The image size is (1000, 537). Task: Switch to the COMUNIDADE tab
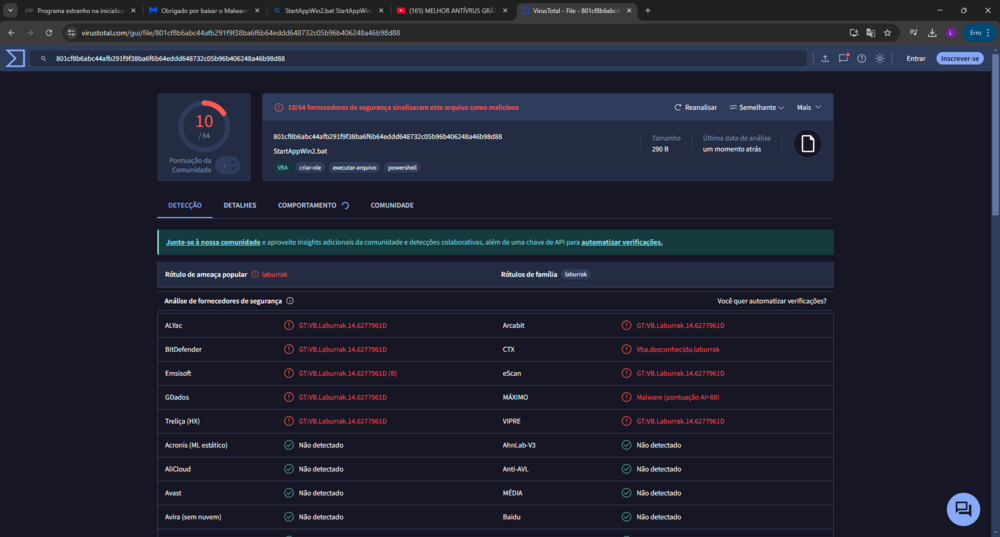coord(392,205)
